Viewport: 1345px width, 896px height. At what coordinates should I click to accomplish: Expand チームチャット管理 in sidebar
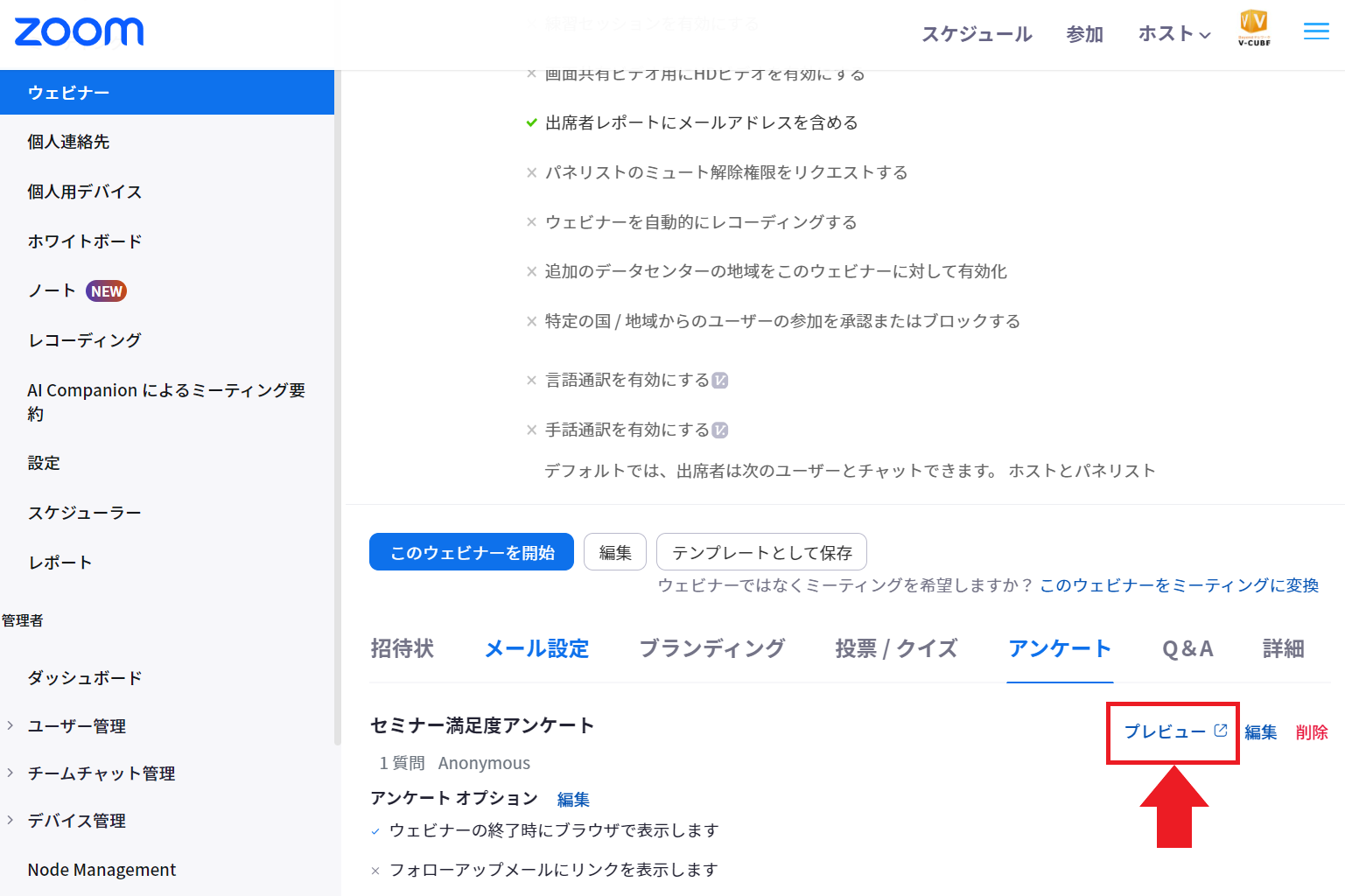[x=11, y=773]
